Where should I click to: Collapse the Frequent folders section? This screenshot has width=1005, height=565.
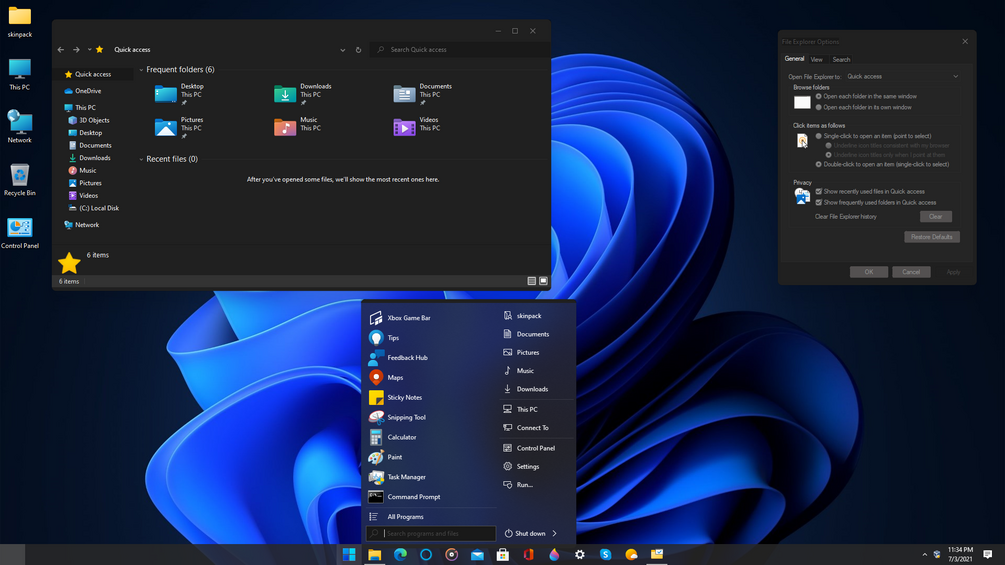point(142,70)
